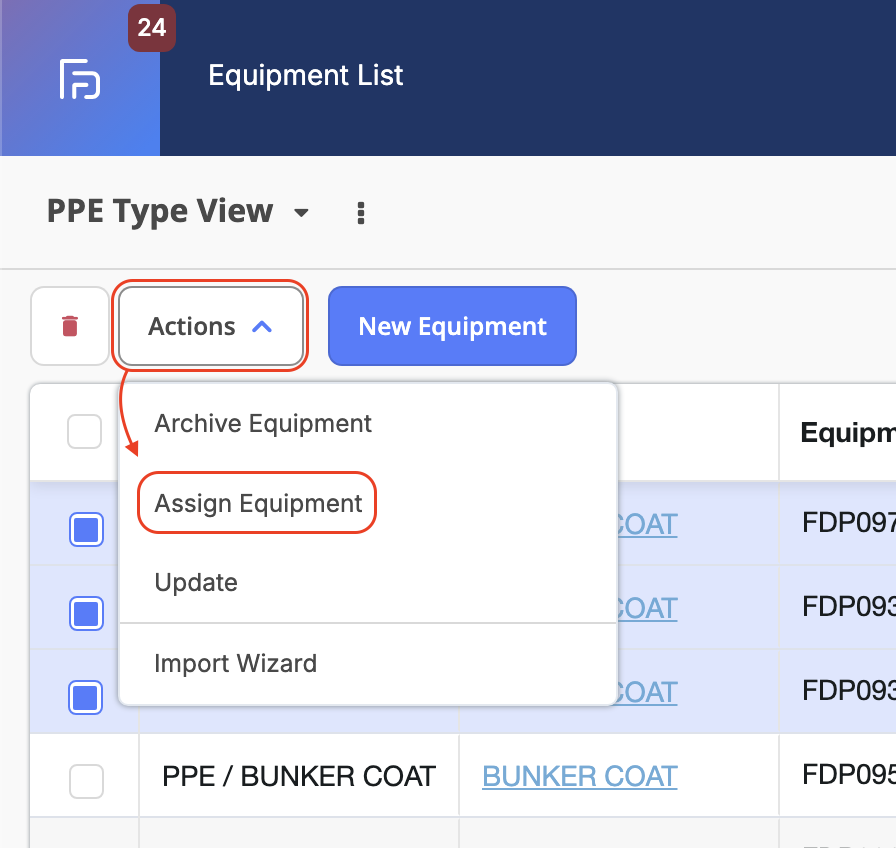This screenshot has height=848, width=896.
Task: Click the PPE / BUNKER COAT type cell
Action: 299,776
